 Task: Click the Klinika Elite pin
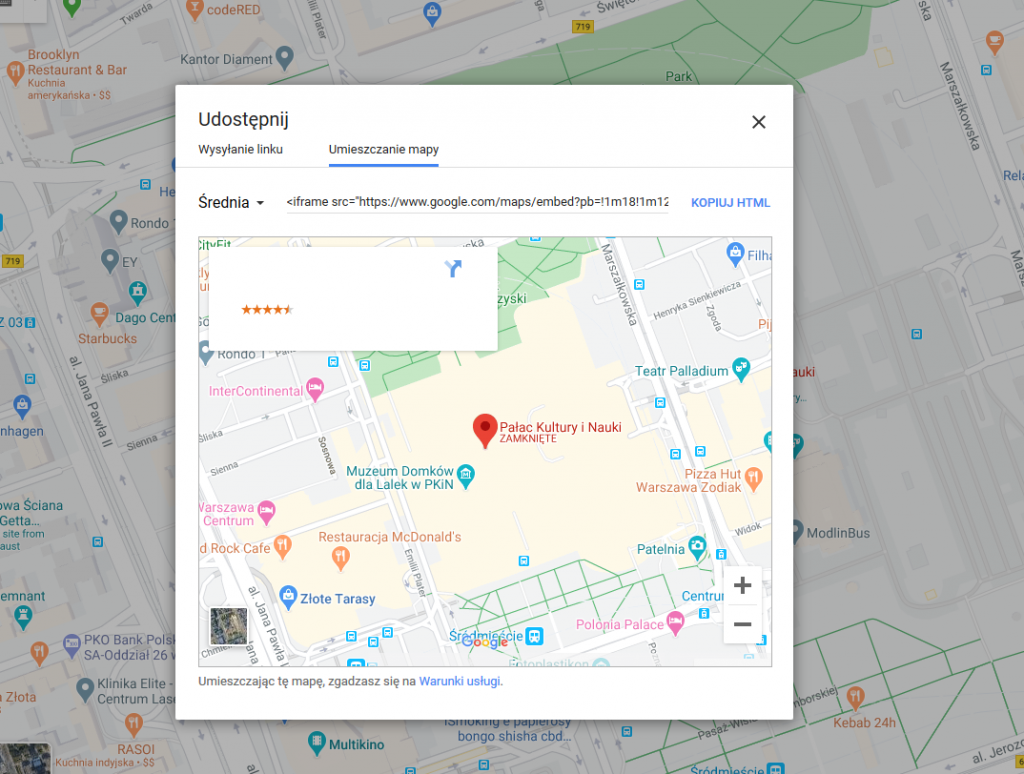85,688
